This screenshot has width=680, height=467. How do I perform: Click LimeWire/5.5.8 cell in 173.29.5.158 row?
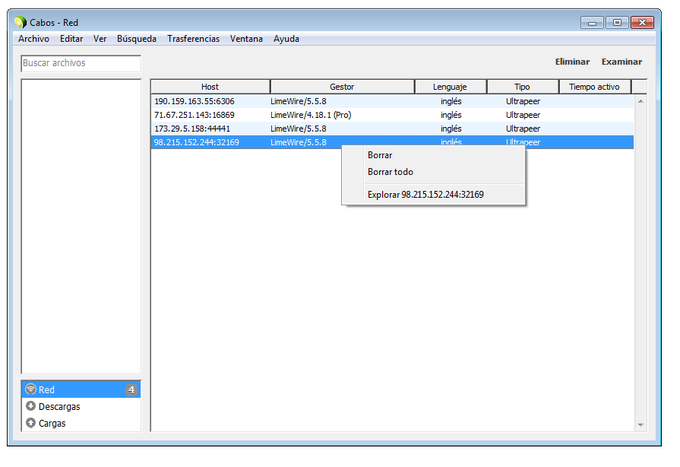coord(298,128)
